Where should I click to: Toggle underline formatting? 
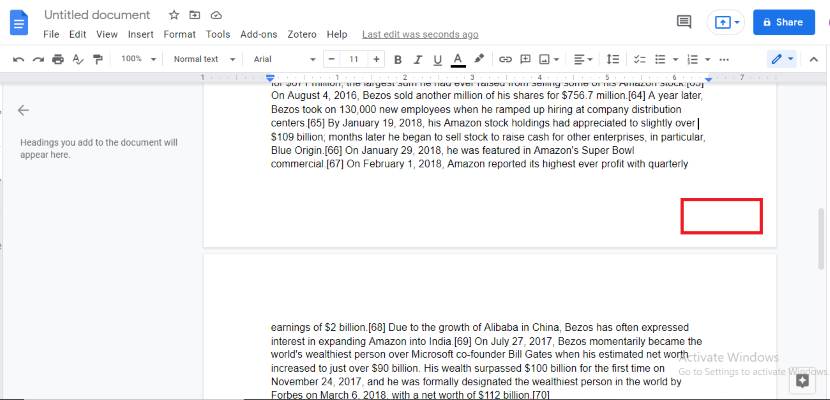[x=437, y=59]
